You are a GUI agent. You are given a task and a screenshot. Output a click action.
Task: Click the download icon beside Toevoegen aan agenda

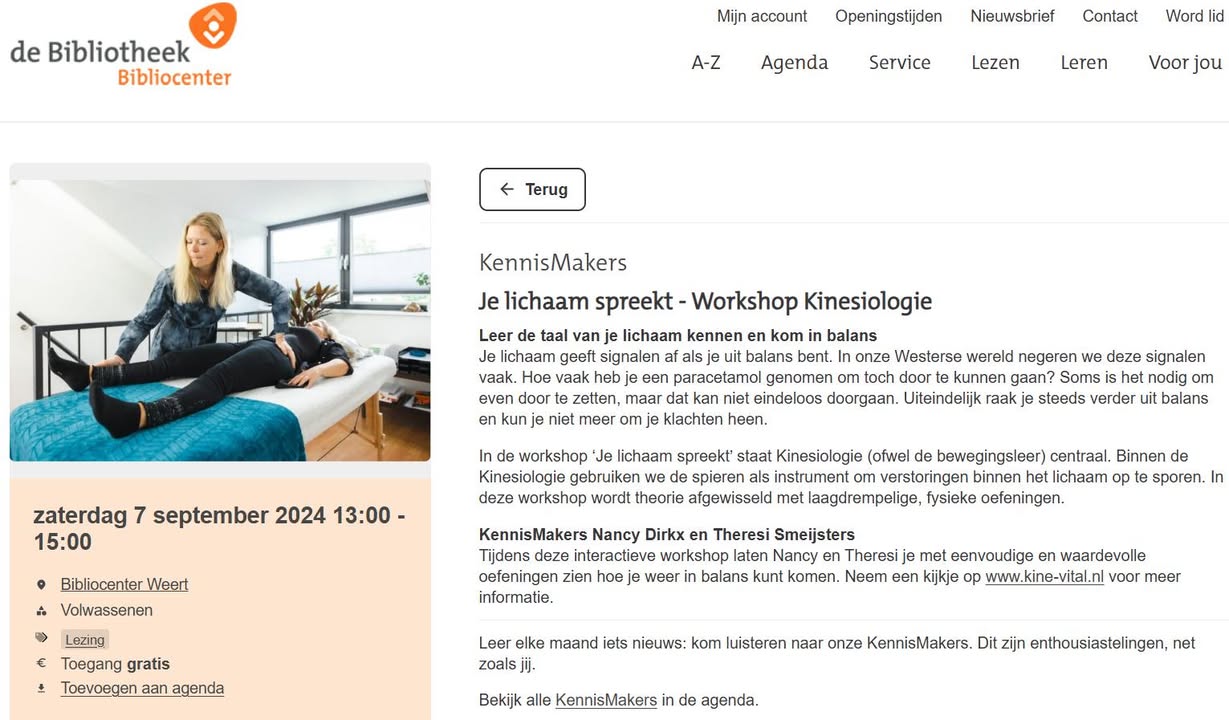pos(41,689)
